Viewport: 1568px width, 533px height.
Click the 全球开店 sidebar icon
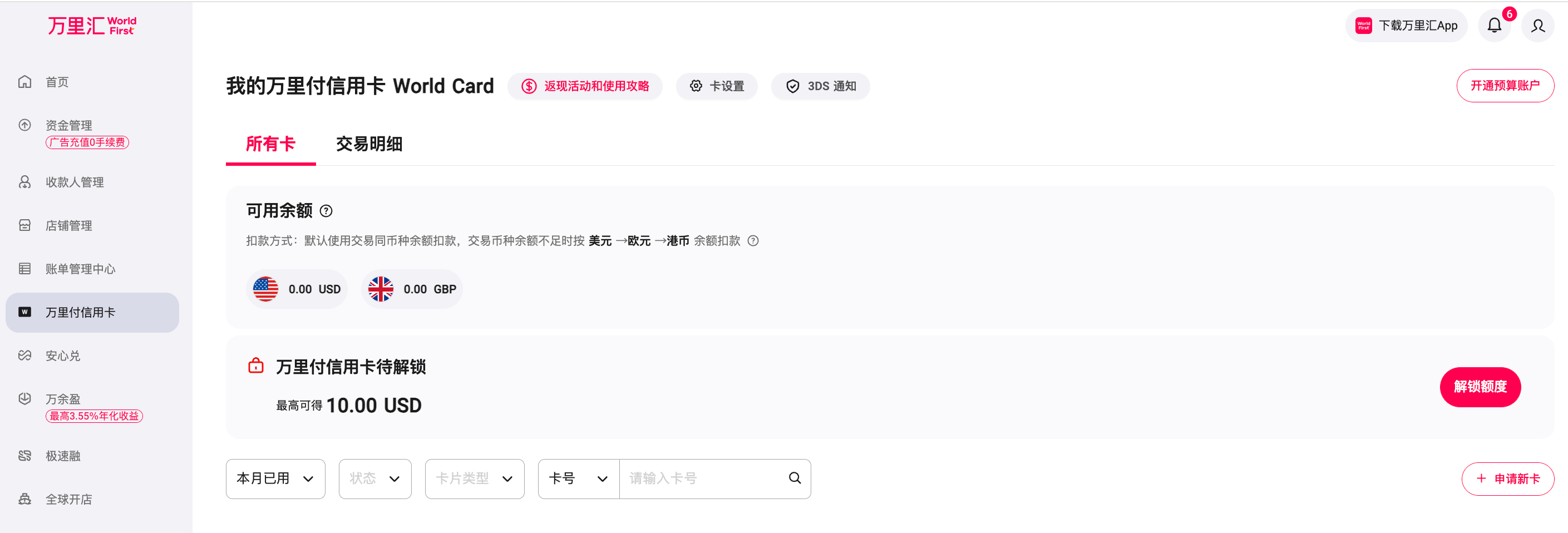[24, 499]
